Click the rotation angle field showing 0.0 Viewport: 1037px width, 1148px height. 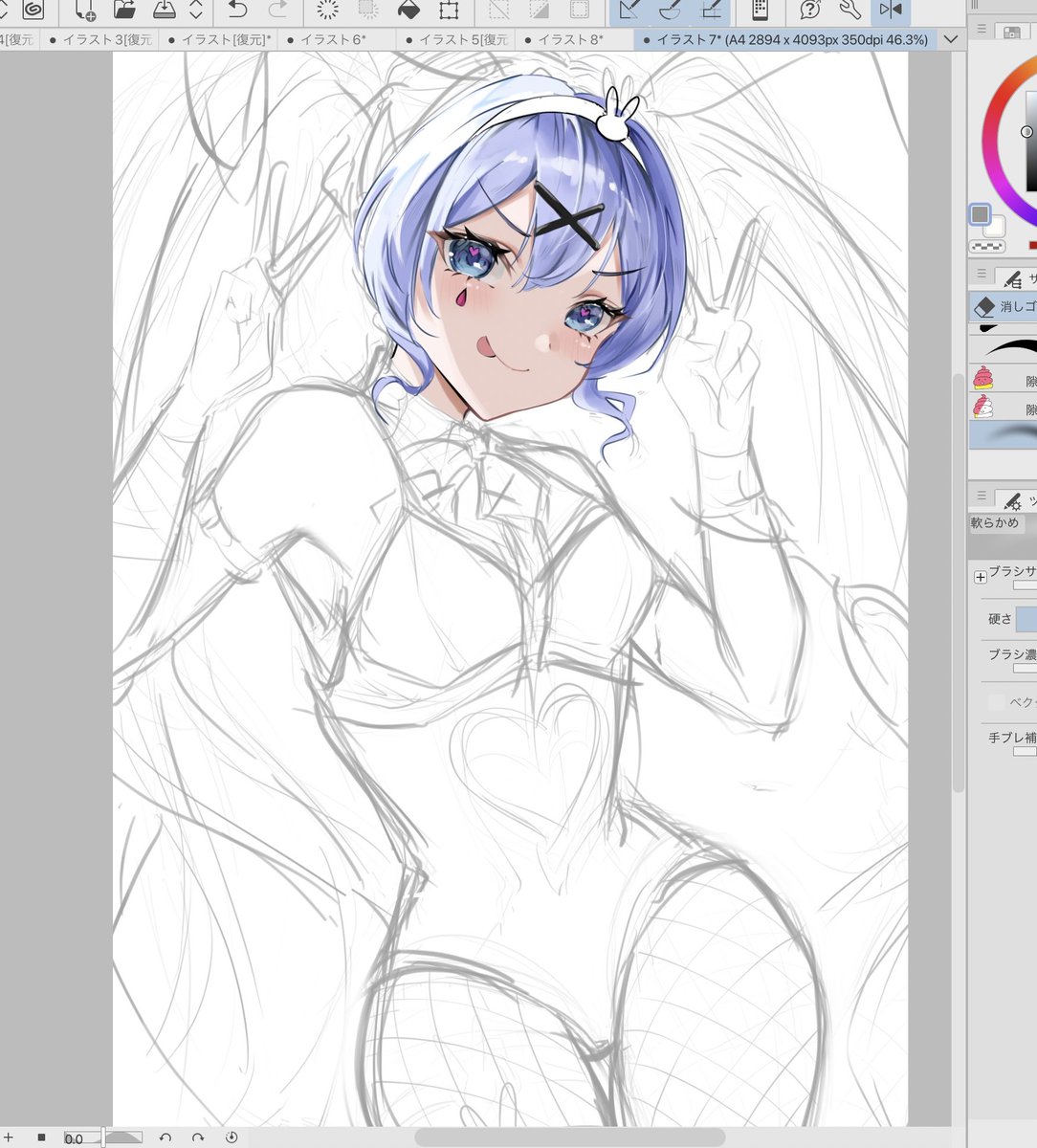pos(75,1138)
